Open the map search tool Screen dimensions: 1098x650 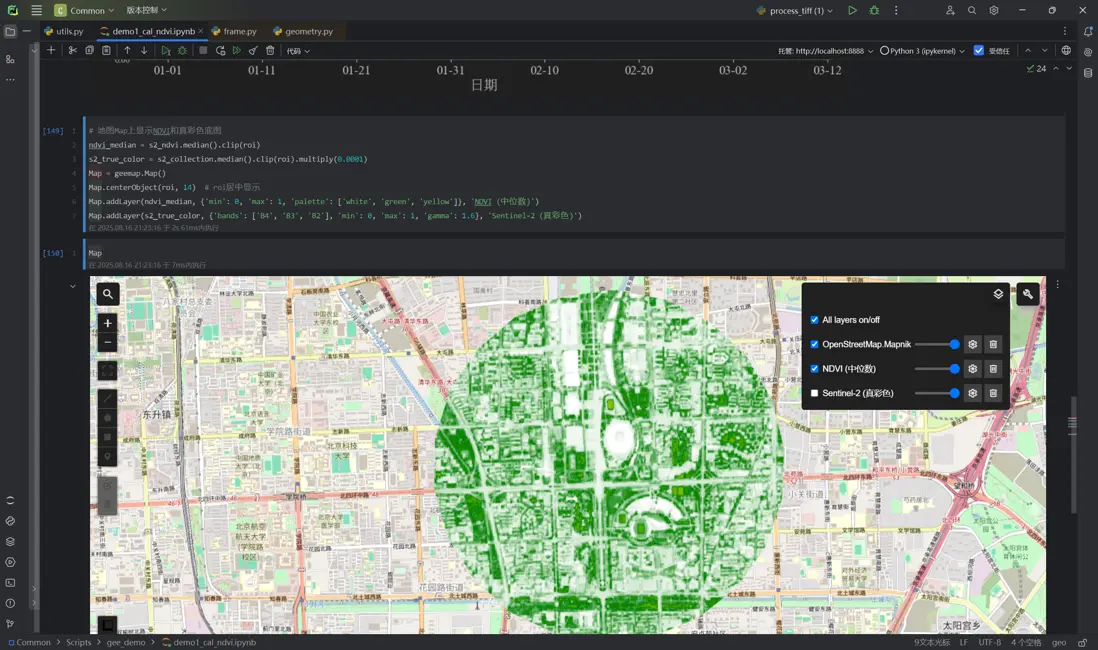coord(108,294)
